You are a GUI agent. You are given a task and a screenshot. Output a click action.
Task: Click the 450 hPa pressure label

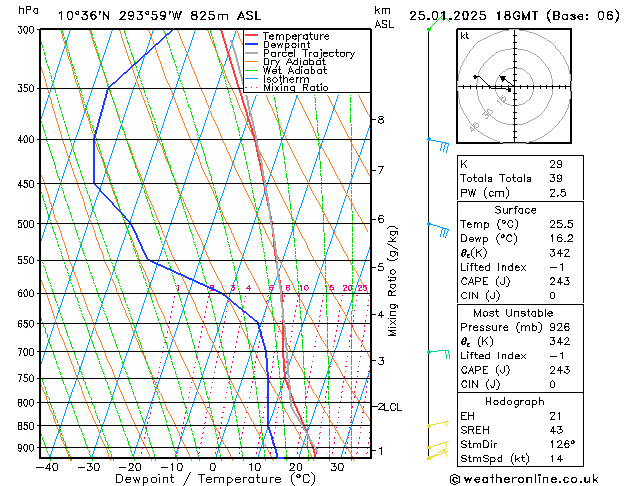coord(28,184)
